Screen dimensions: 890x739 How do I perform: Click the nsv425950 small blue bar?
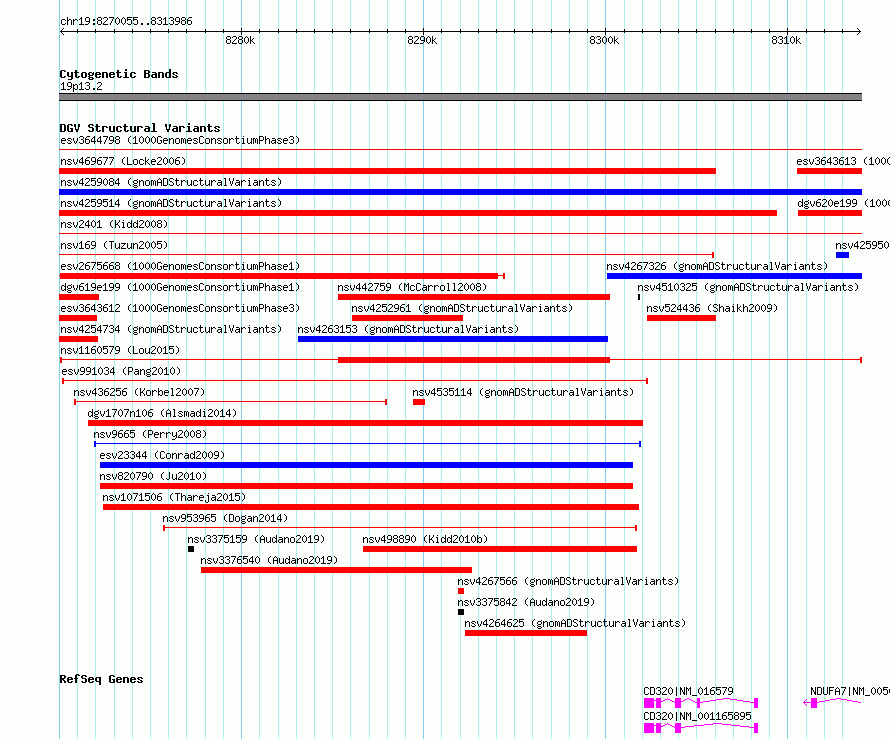pos(842,255)
